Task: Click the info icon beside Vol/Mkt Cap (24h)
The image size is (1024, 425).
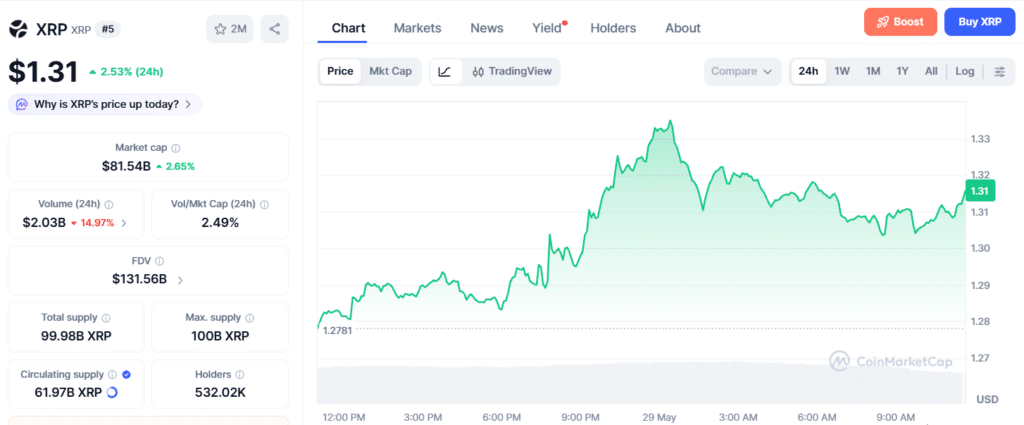Action: click(x=264, y=204)
